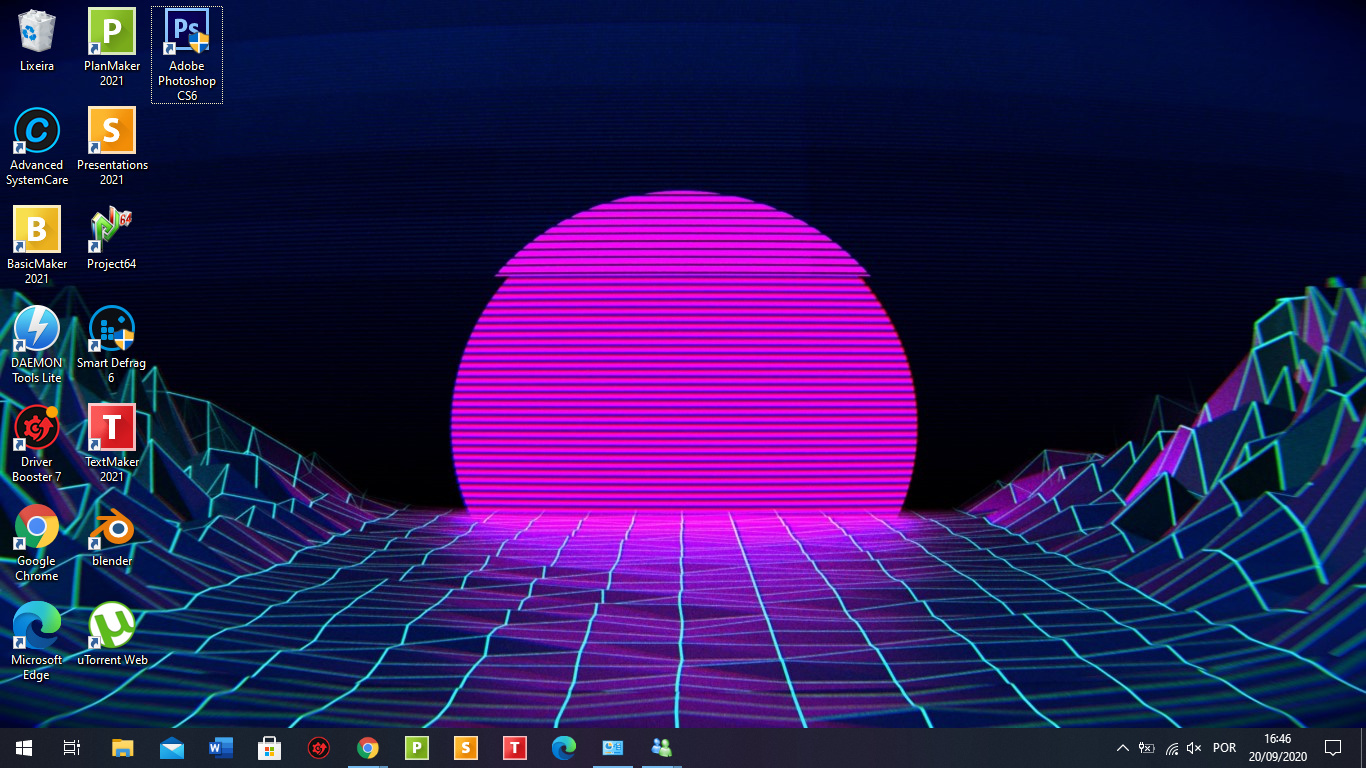Select the uTorrent Web desktop shortcut
Screen dimensions: 1366x768
(112, 627)
